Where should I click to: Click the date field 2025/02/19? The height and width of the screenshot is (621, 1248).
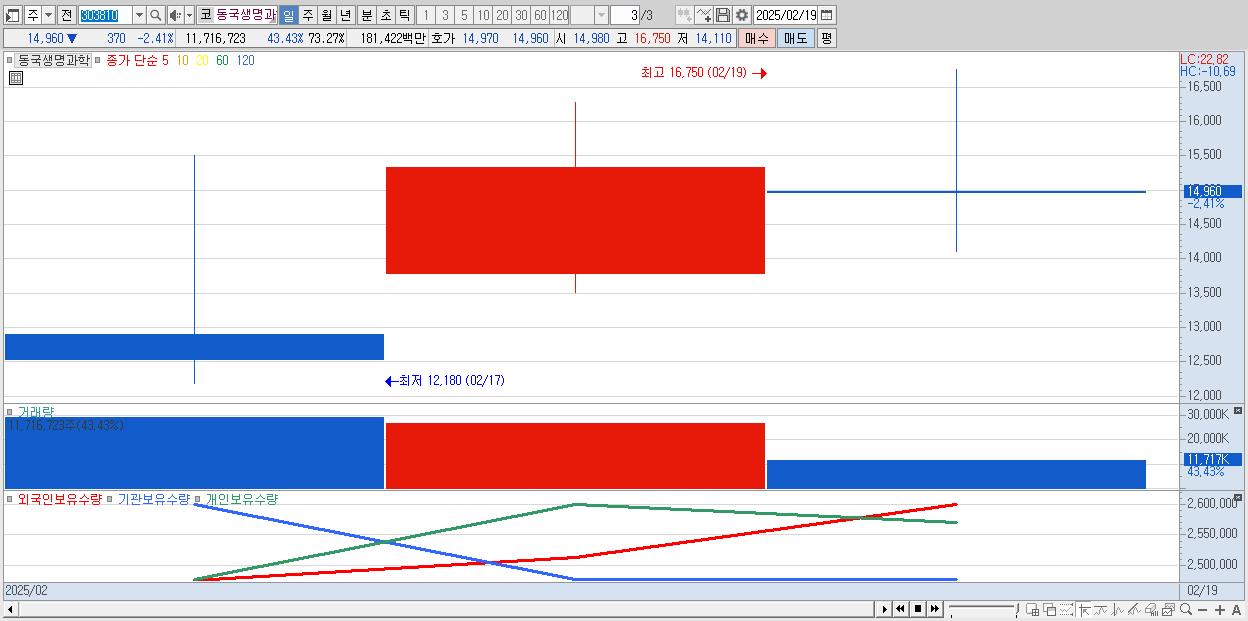786,15
